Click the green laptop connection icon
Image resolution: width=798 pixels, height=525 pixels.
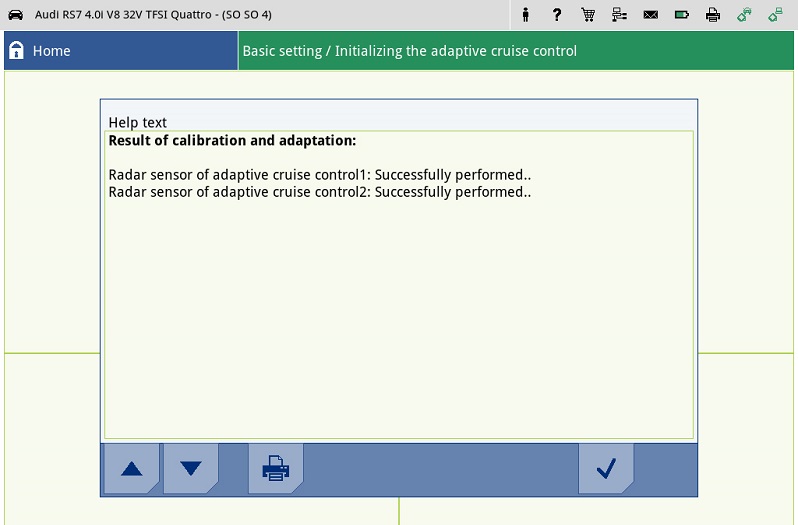(x=774, y=15)
